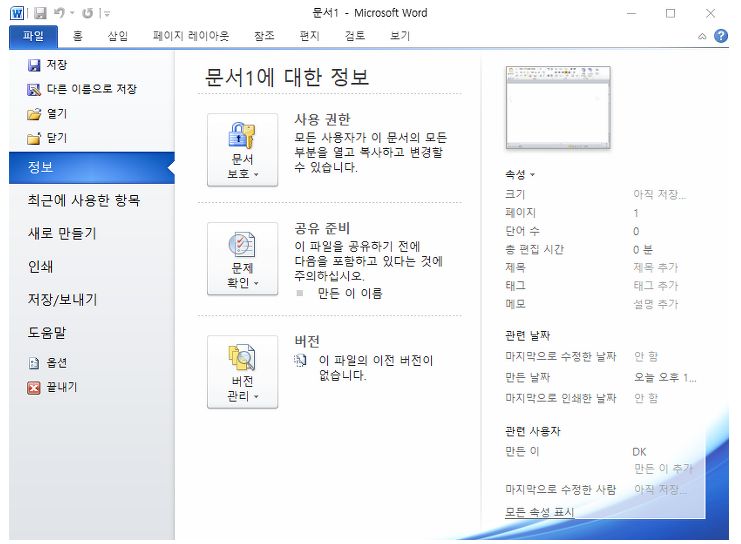Click the 다른 이름으로 저장 icon

click(x=34, y=89)
